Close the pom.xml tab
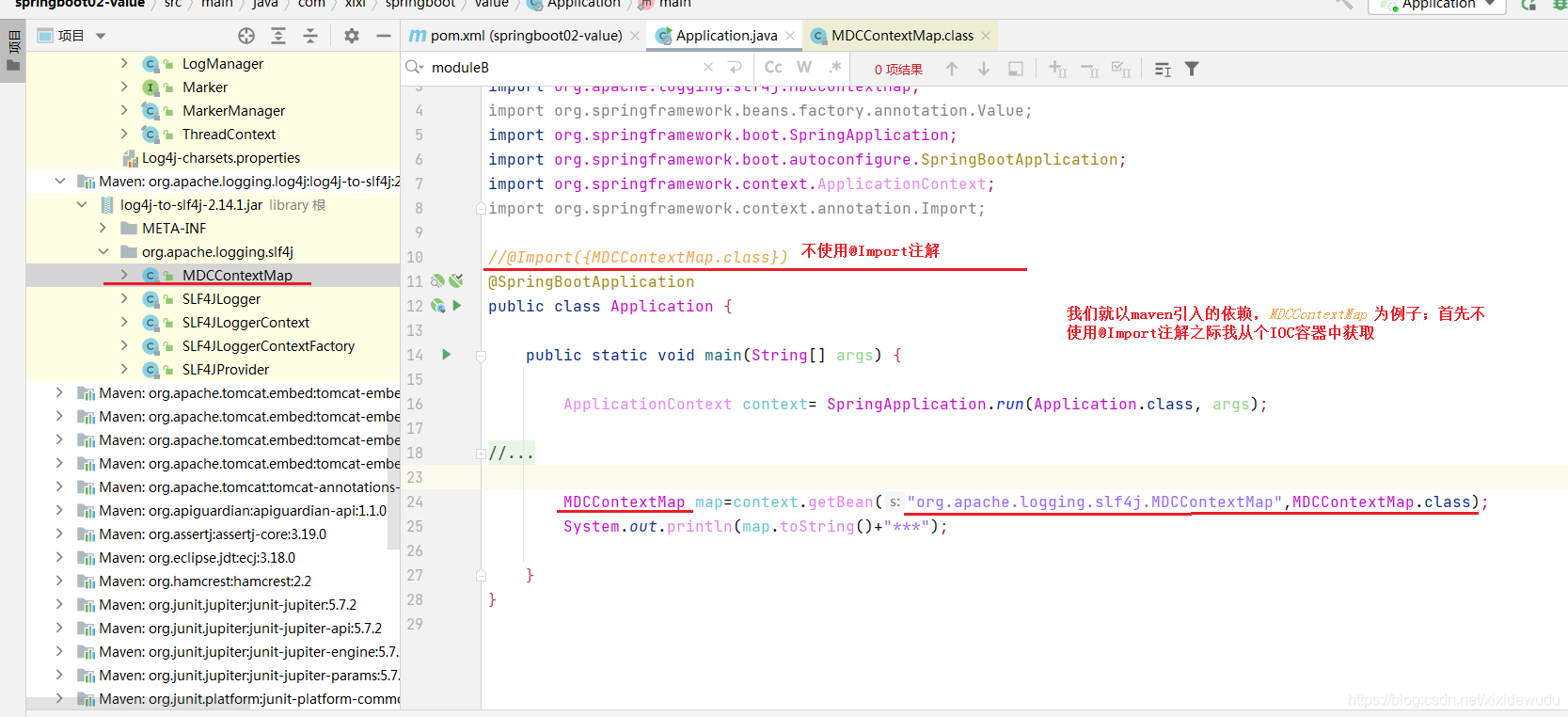Screen dimensions: 1568x717 coord(635,36)
